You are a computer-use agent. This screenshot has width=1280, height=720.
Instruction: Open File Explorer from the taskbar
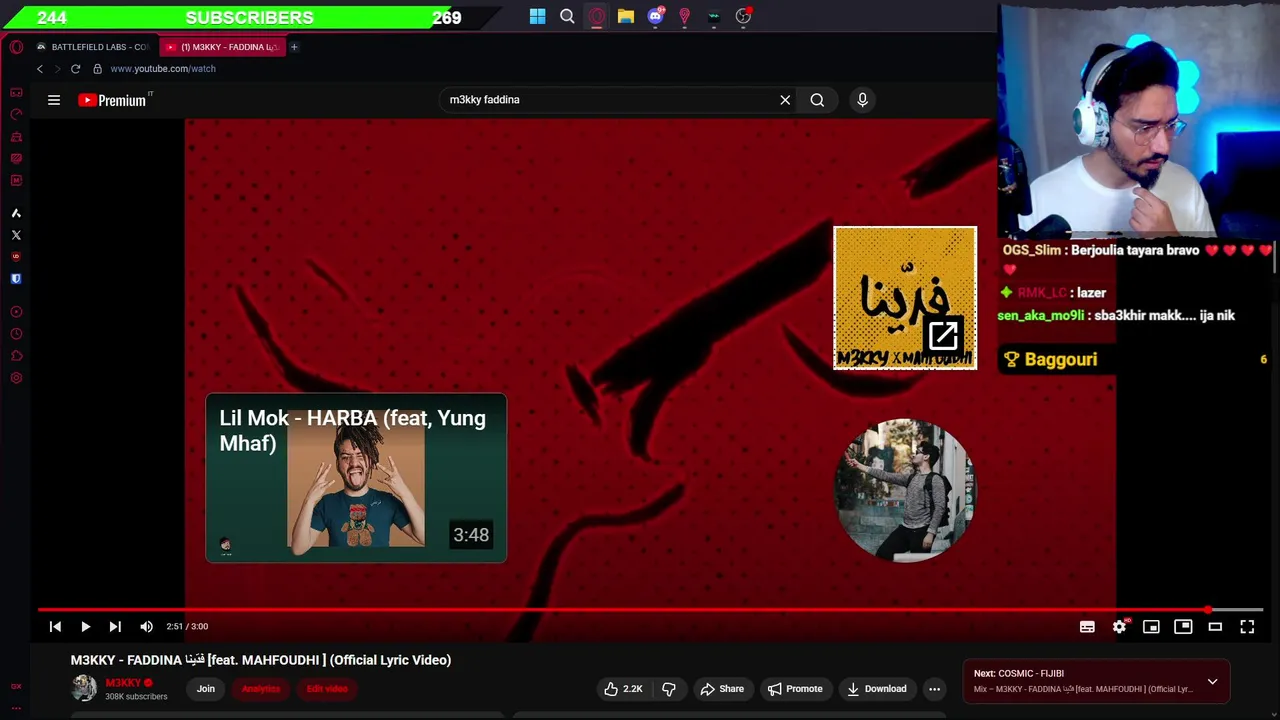click(626, 16)
